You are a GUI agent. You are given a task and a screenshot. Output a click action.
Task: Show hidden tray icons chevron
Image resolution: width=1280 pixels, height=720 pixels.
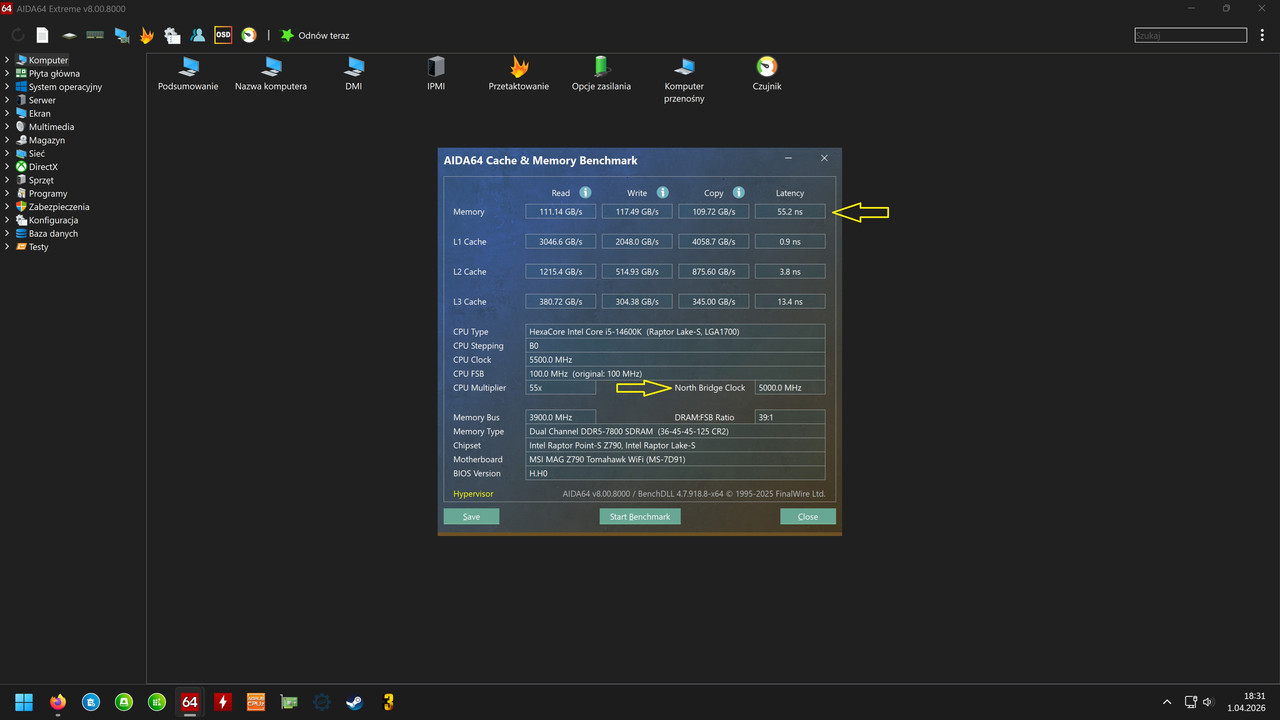click(1167, 702)
